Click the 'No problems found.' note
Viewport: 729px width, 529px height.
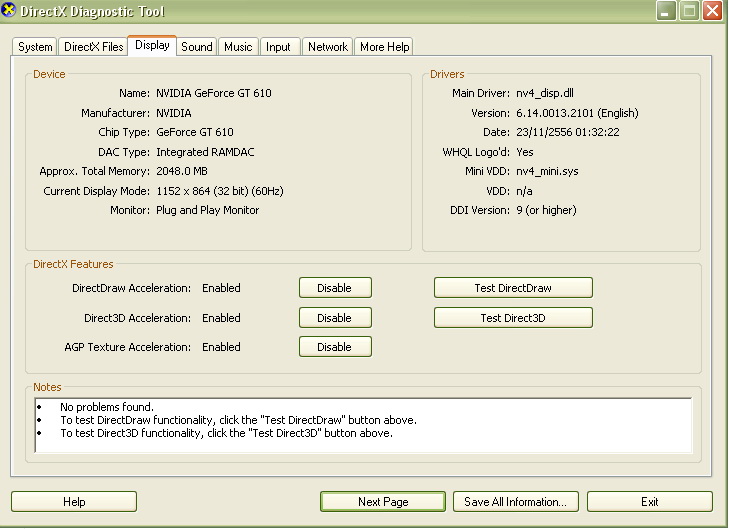pyautogui.click(x=107, y=407)
